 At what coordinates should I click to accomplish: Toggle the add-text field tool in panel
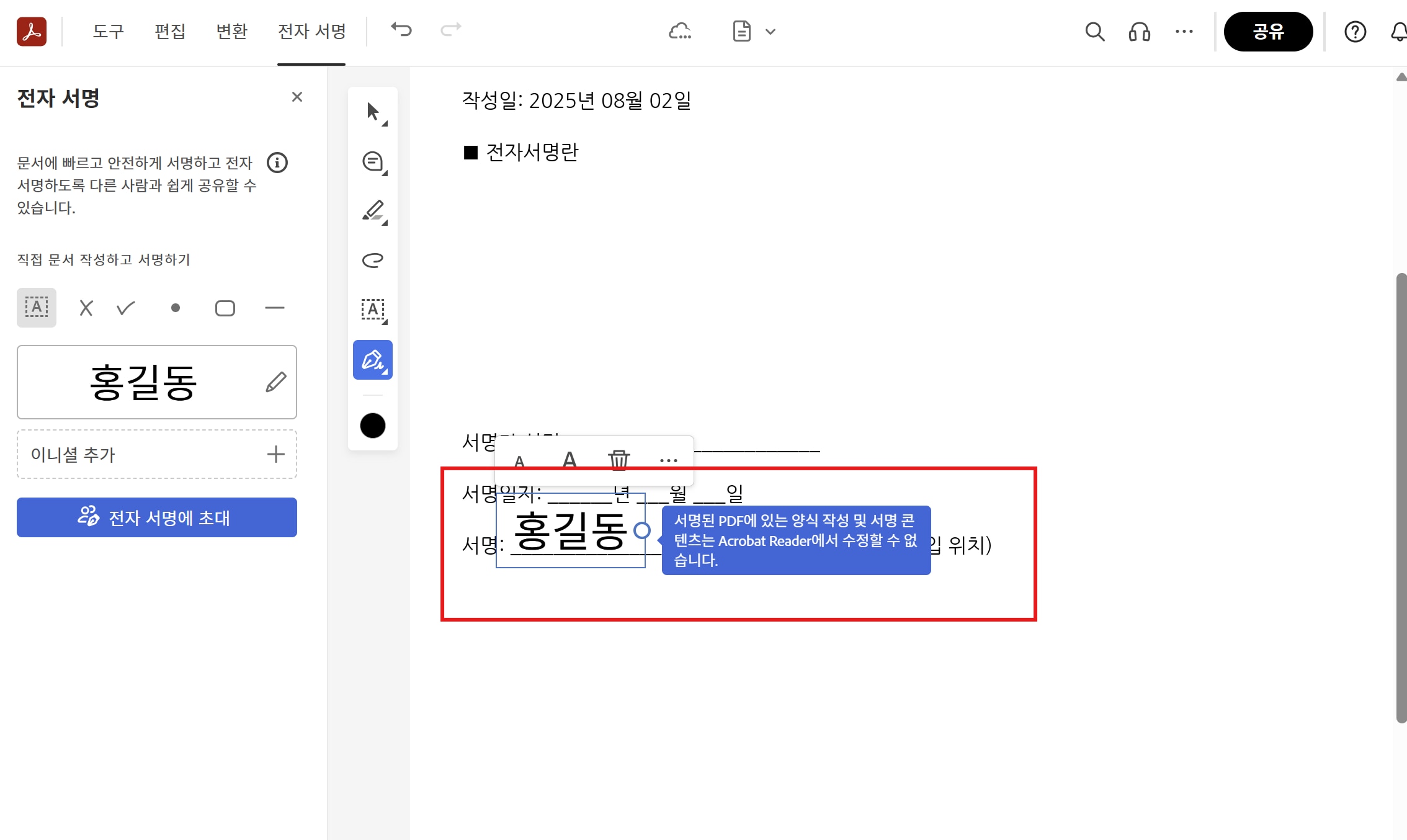(x=37, y=308)
